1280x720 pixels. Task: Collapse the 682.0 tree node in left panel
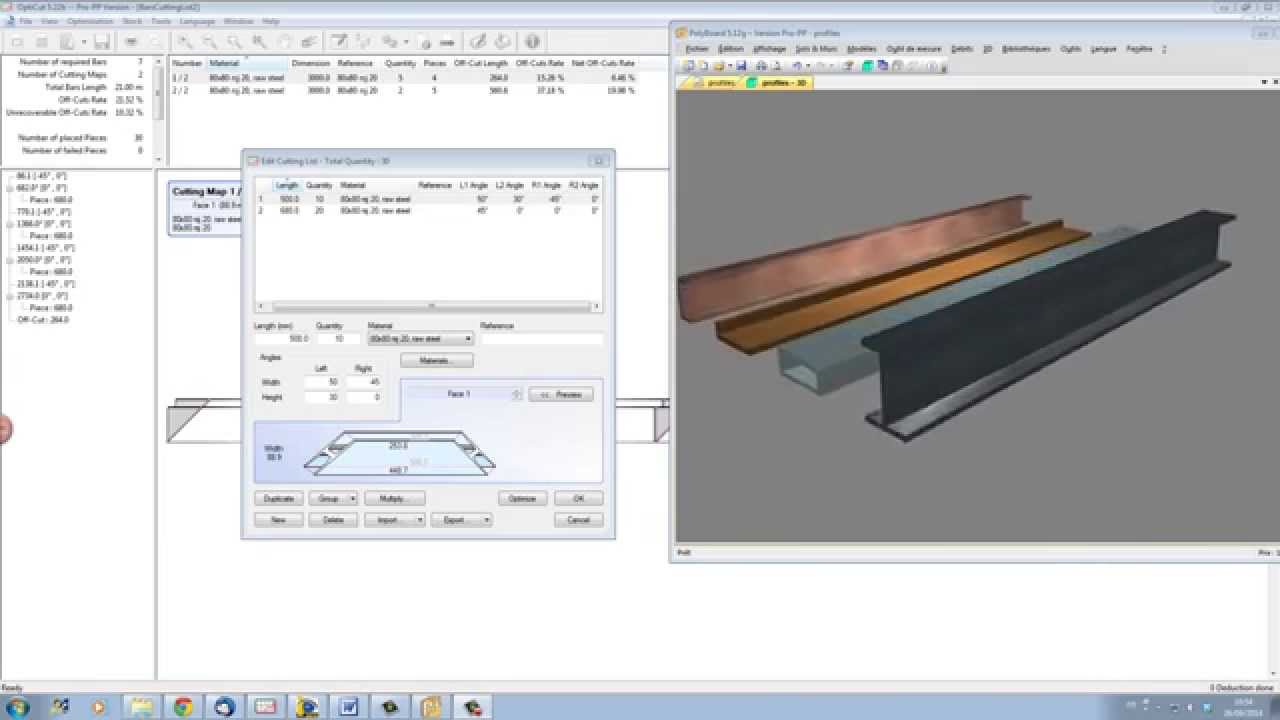(9, 188)
